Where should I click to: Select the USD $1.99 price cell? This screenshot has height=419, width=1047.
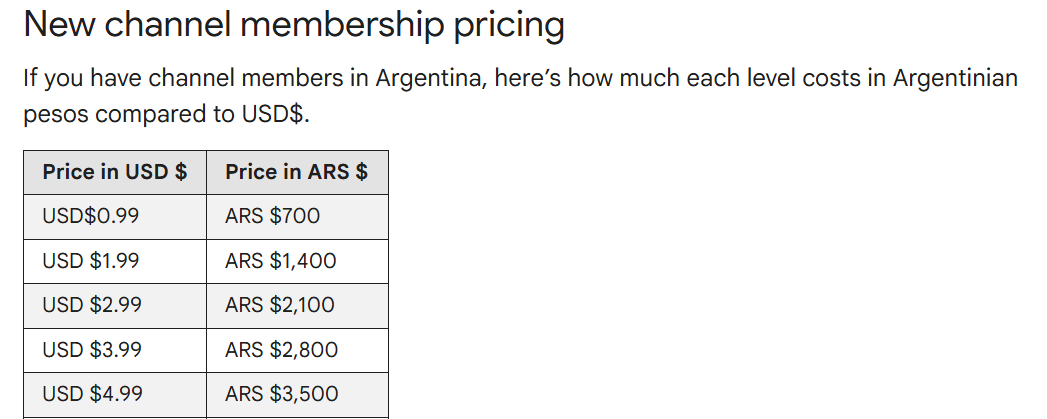tap(91, 261)
